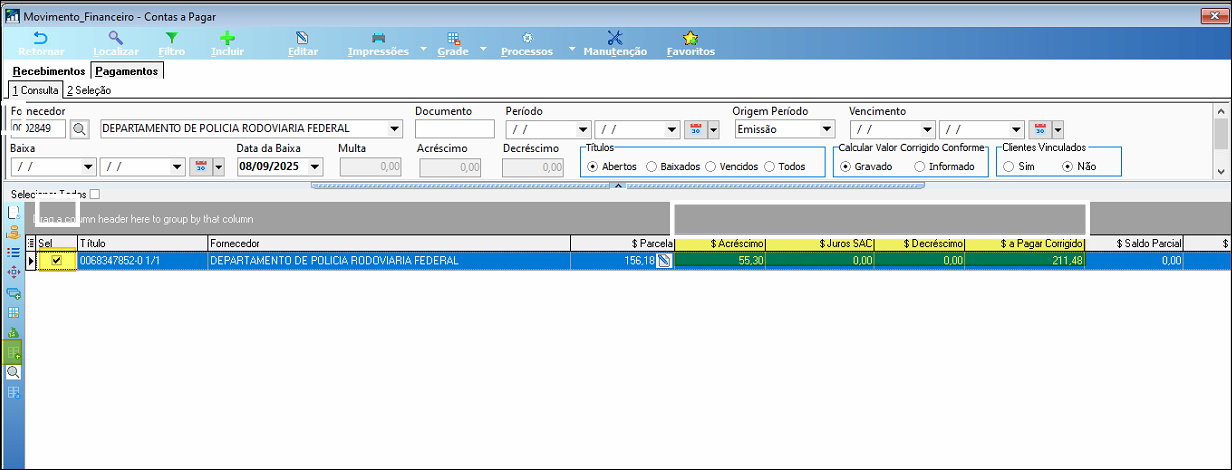The width and height of the screenshot is (1232, 470).
Task: Expand the first Vencimento date dropdown
Action: tap(928, 129)
